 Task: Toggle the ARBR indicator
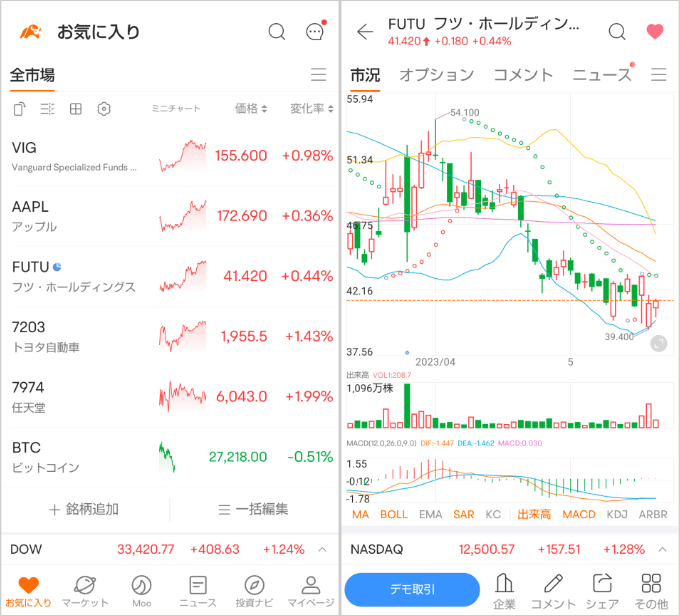653,514
